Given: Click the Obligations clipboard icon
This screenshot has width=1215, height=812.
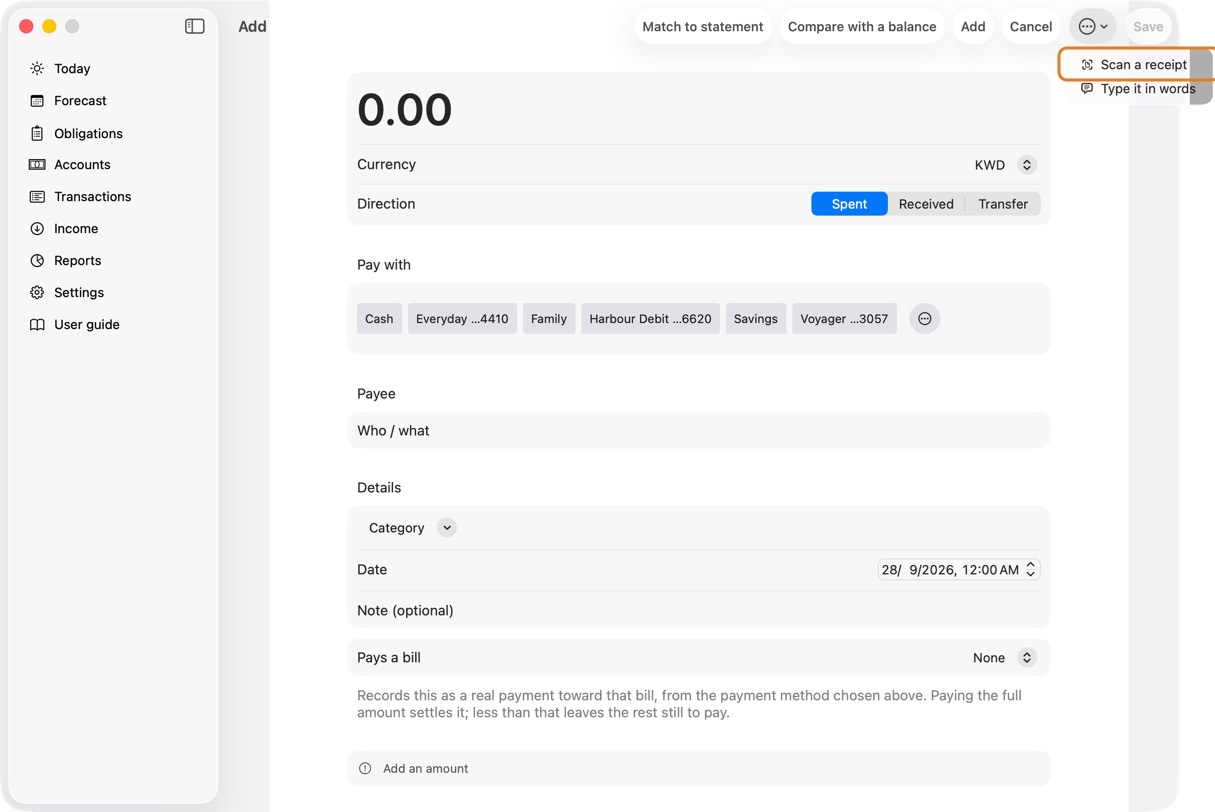Looking at the screenshot, I should [x=37, y=133].
